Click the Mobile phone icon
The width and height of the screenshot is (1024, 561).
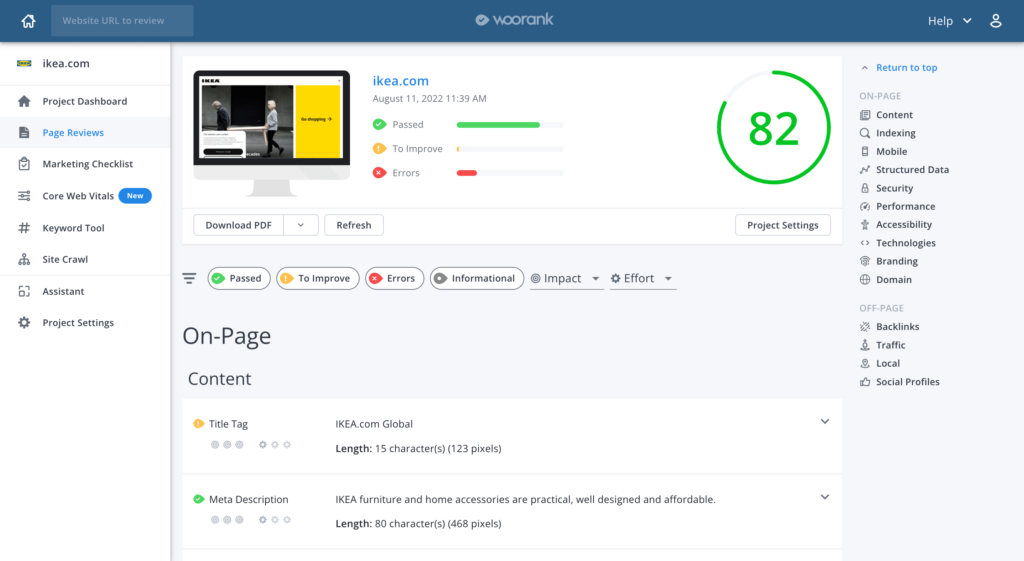[x=865, y=152]
